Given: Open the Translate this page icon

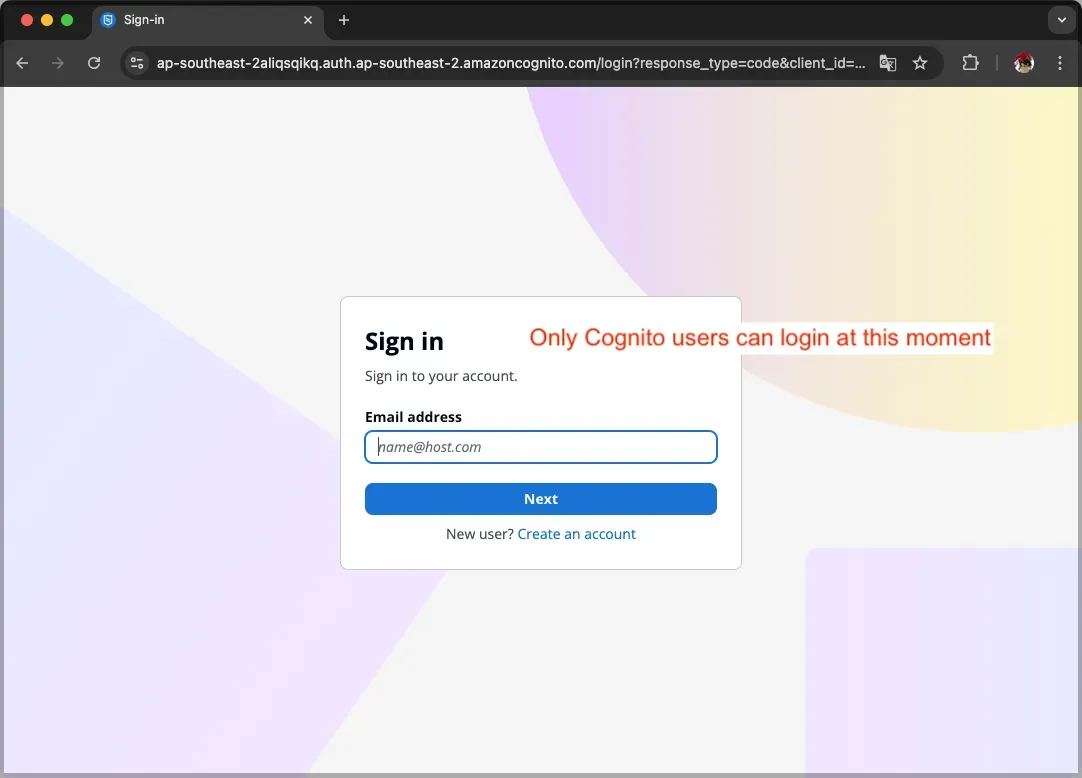Looking at the screenshot, I should click(x=887, y=63).
